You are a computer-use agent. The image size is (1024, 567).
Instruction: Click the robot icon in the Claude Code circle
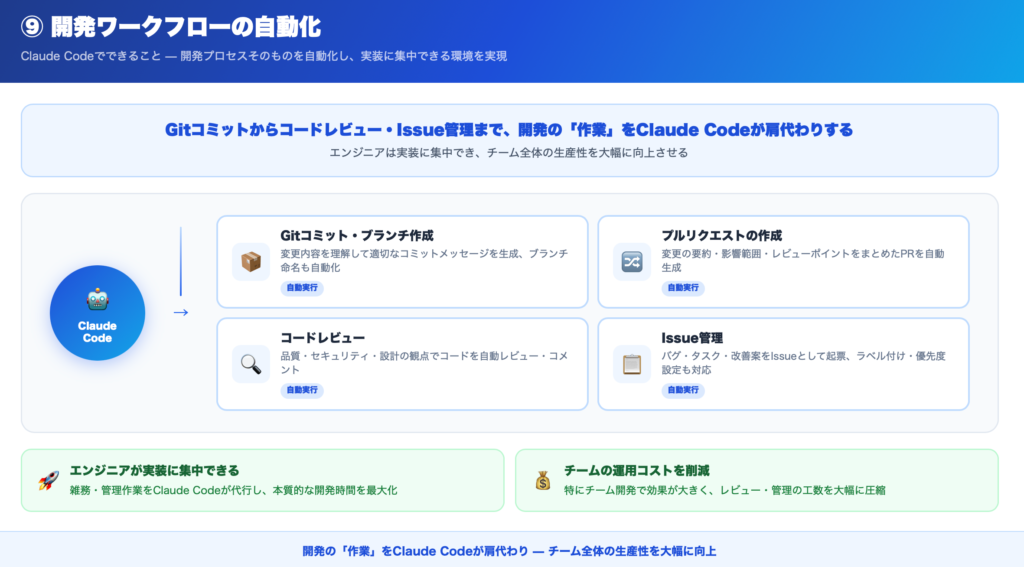click(x=97, y=299)
